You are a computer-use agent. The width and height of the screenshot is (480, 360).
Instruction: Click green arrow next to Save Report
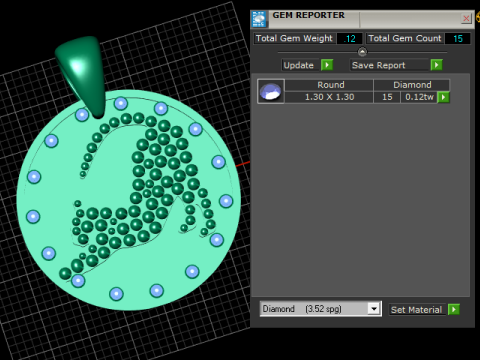tap(436, 65)
